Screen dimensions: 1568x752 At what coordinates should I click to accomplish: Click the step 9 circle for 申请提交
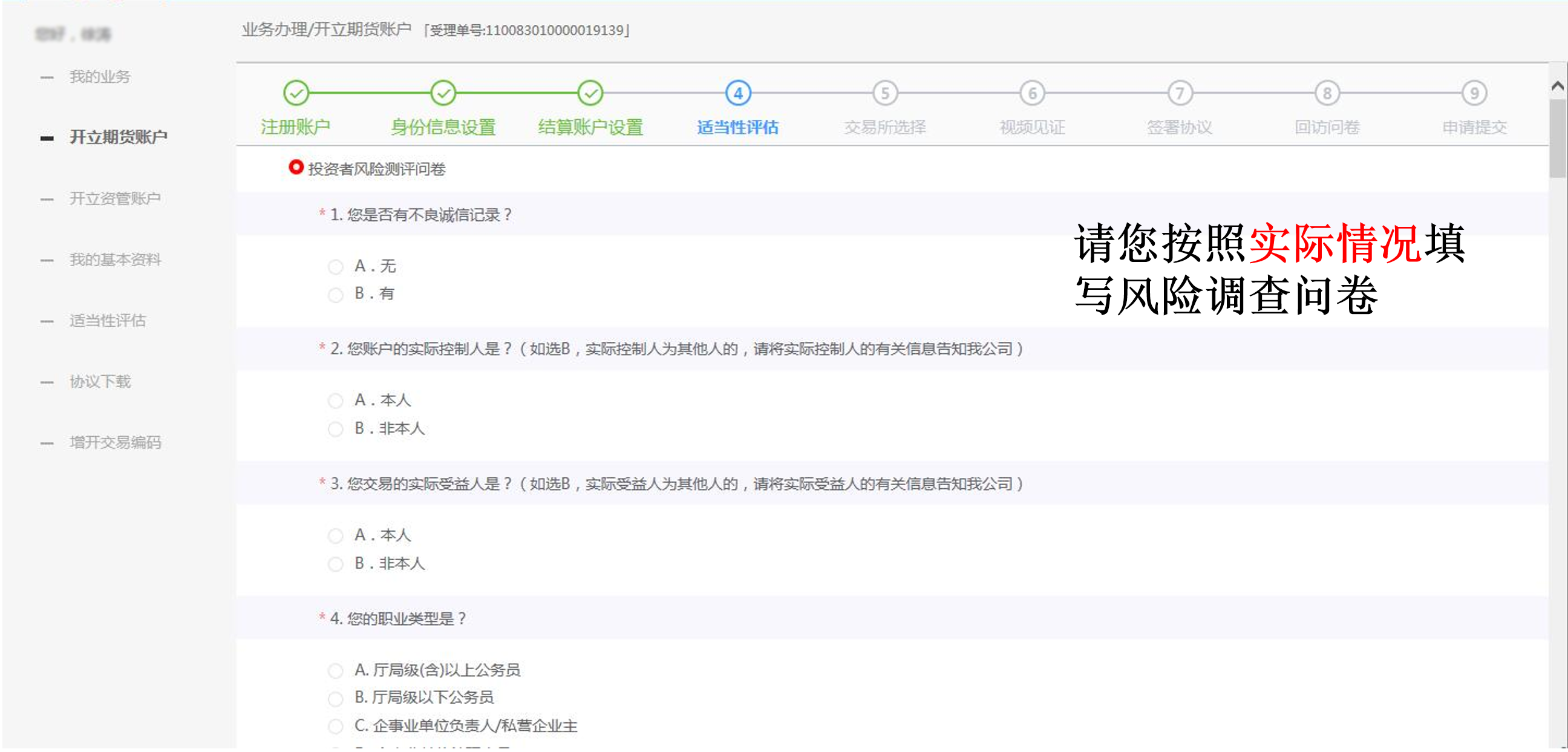[1474, 93]
